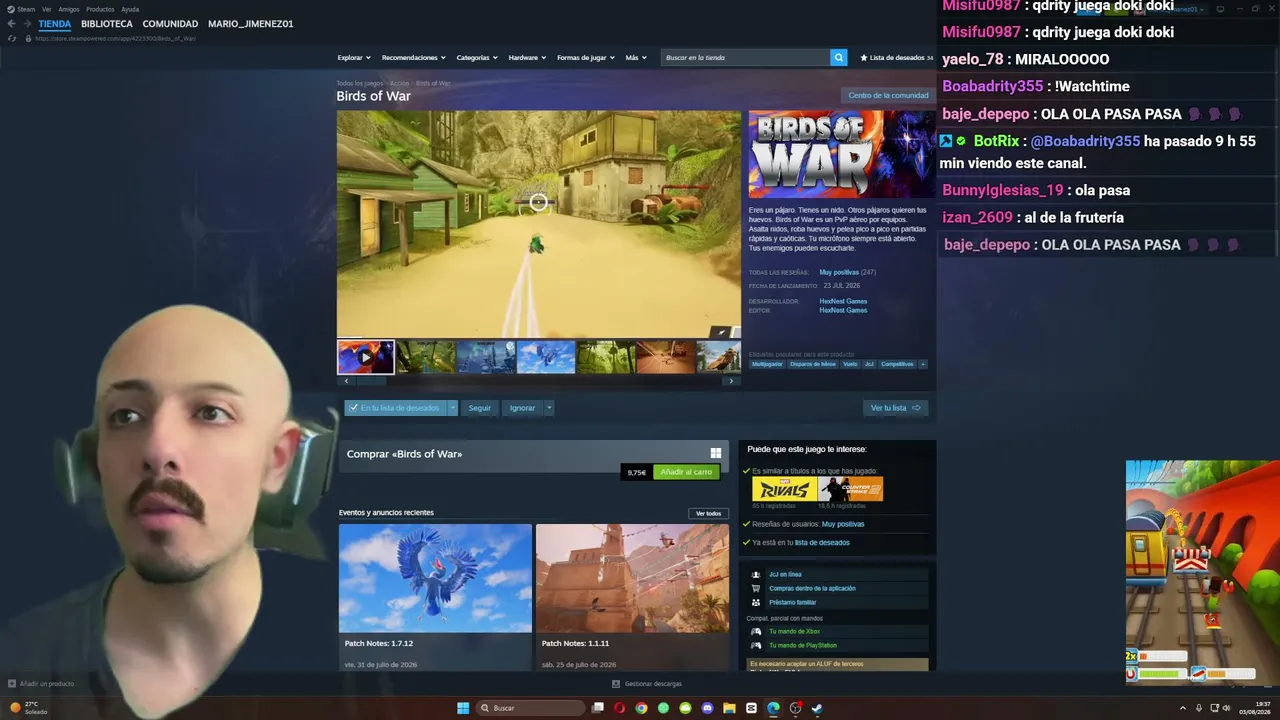Open the taskbar weather widget

point(29,708)
